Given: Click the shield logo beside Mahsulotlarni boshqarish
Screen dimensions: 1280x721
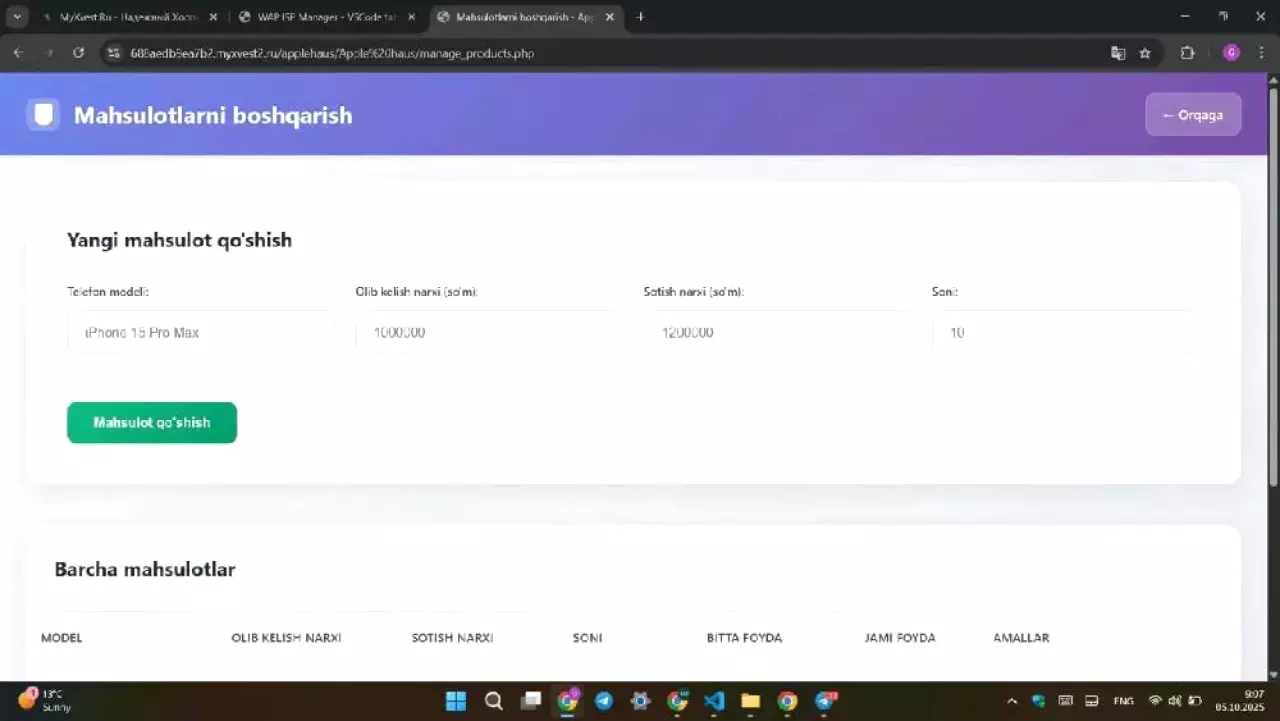Looking at the screenshot, I should pyautogui.click(x=42, y=115).
